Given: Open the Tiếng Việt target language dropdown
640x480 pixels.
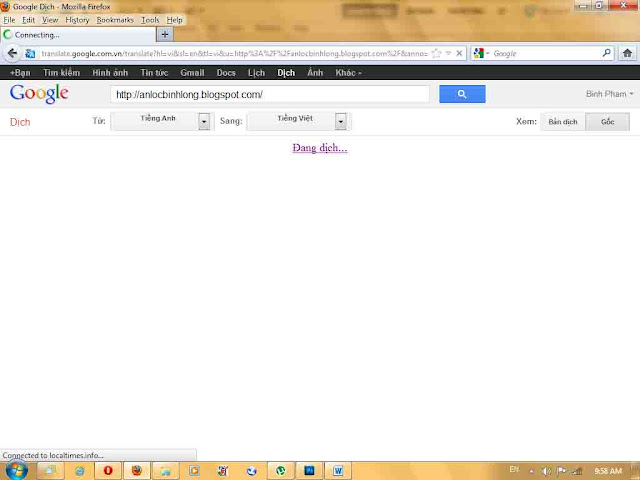Looking at the screenshot, I should pyautogui.click(x=299, y=121).
